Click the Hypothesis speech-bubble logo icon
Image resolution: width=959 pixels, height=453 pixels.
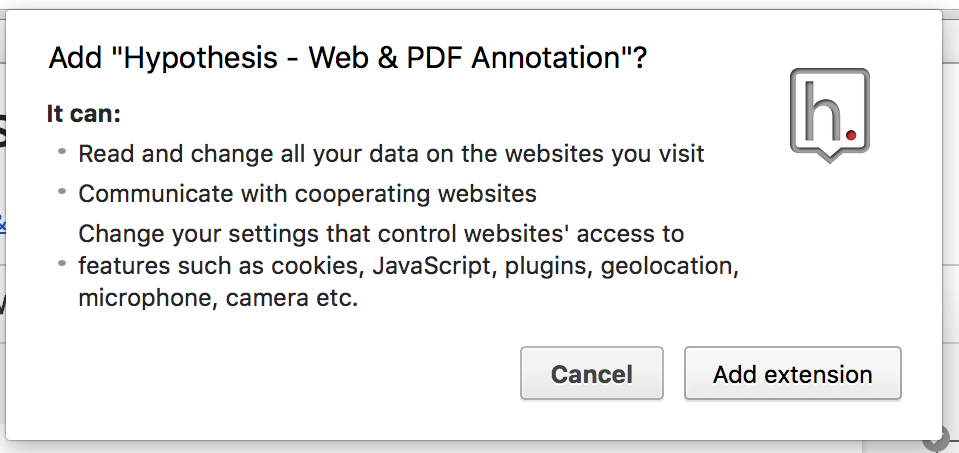[x=829, y=115]
